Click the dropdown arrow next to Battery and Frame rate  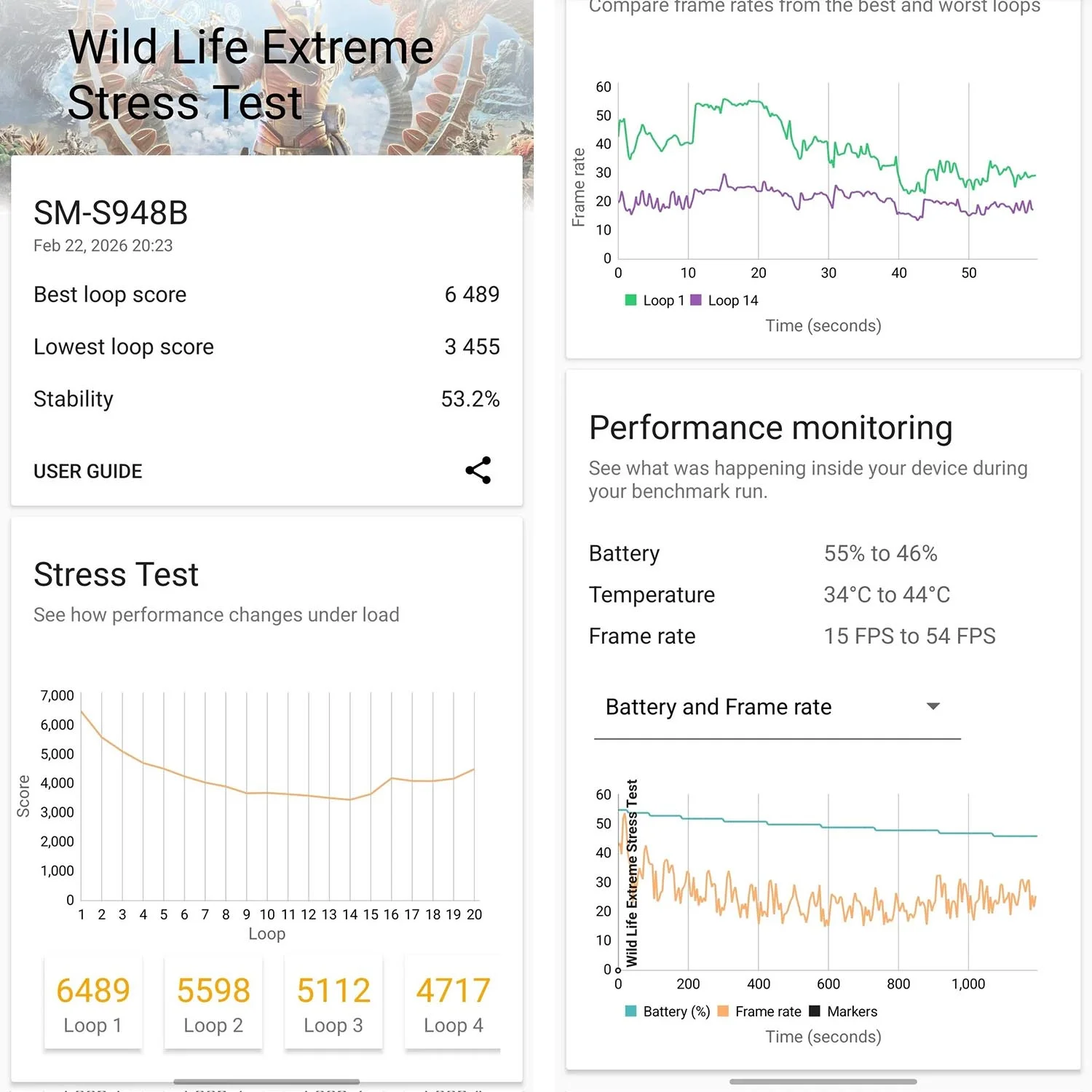click(933, 706)
